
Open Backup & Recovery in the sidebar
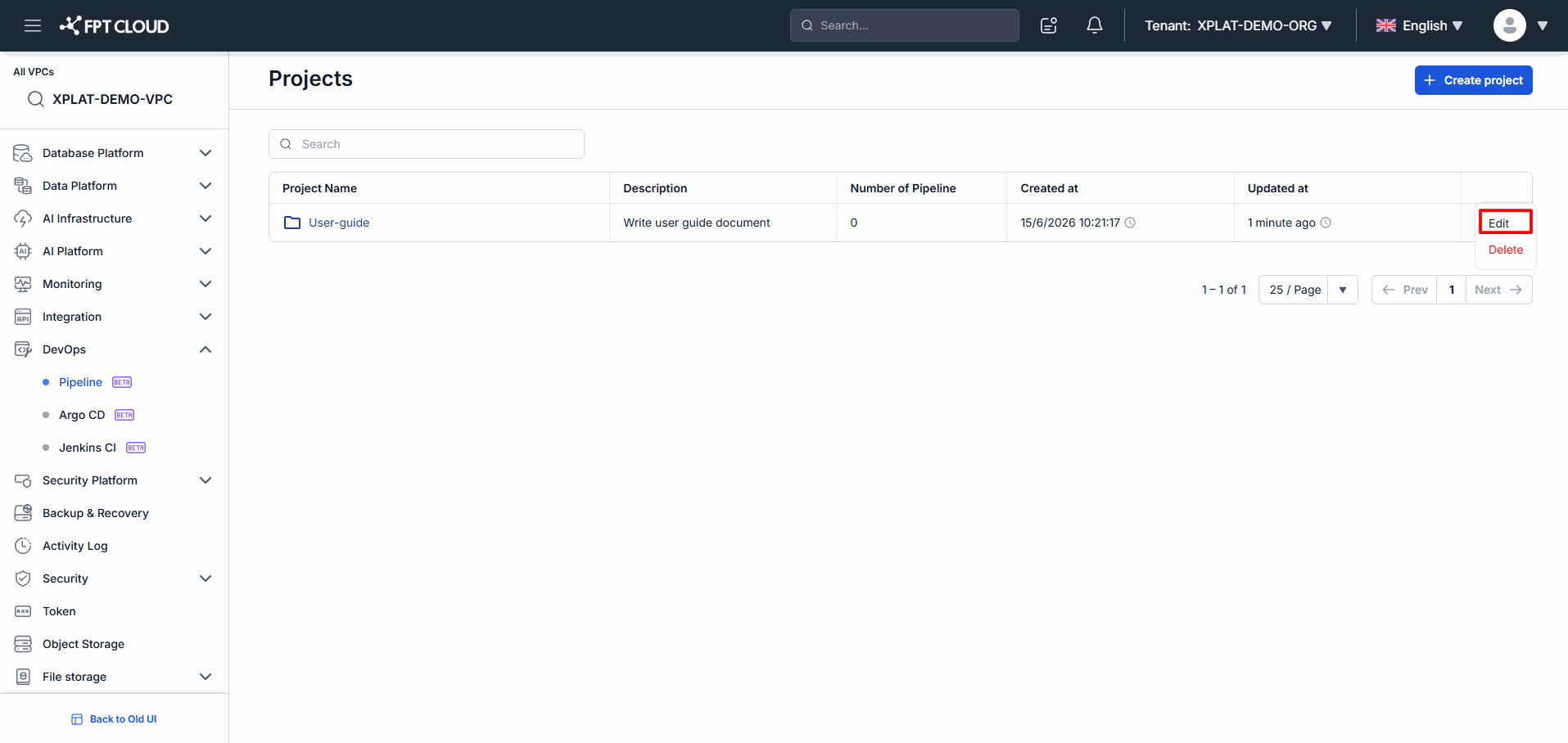tap(96, 513)
